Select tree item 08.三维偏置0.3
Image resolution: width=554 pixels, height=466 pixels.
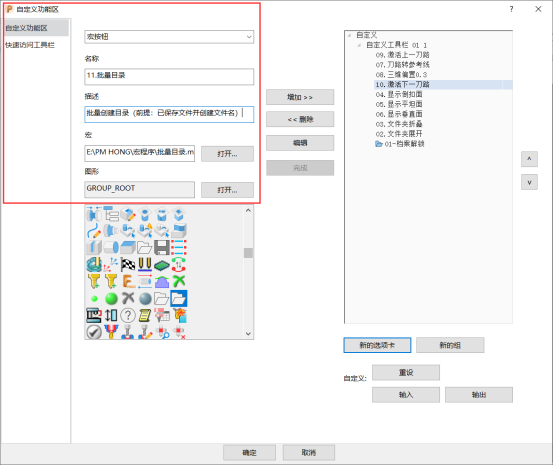coord(401,75)
